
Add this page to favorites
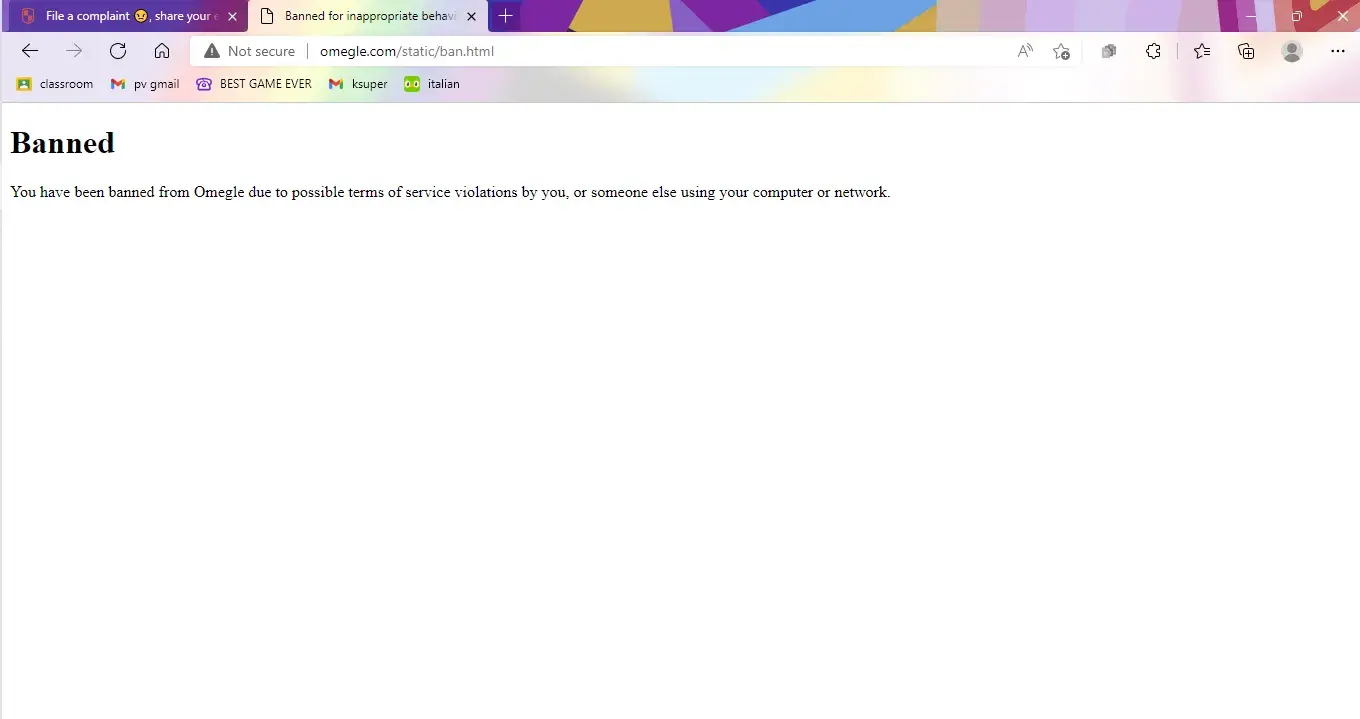click(1061, 51)
